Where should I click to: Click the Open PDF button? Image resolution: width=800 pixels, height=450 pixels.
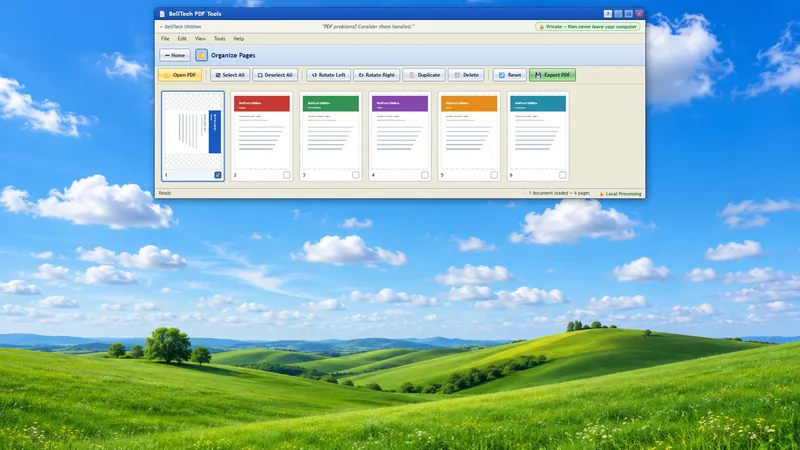(x=180, y=75)
